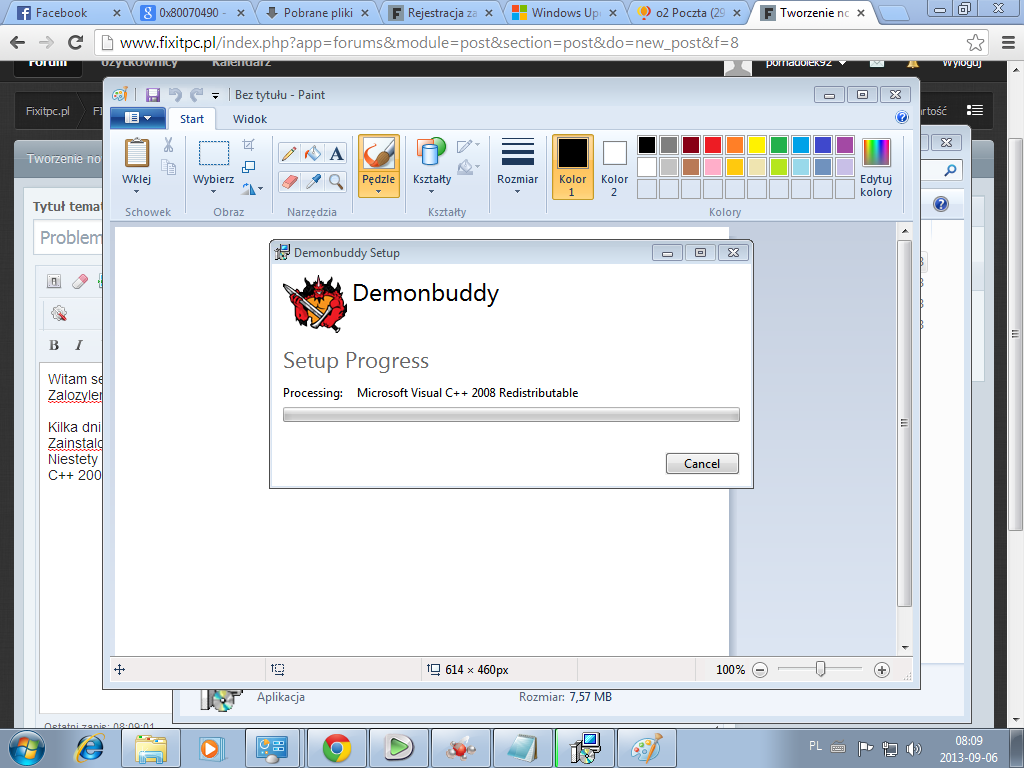
Task: Go back in Chrome browser
Action: pos(18,43)
